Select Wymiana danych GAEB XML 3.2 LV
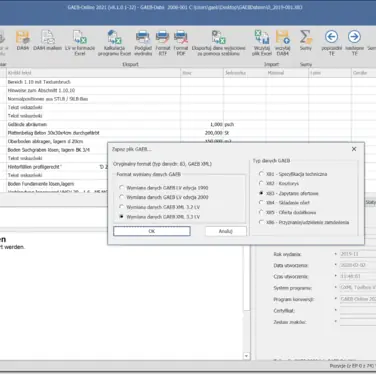Image resolution: width=376 pixels, height=376 pixels. pos(160,207)
